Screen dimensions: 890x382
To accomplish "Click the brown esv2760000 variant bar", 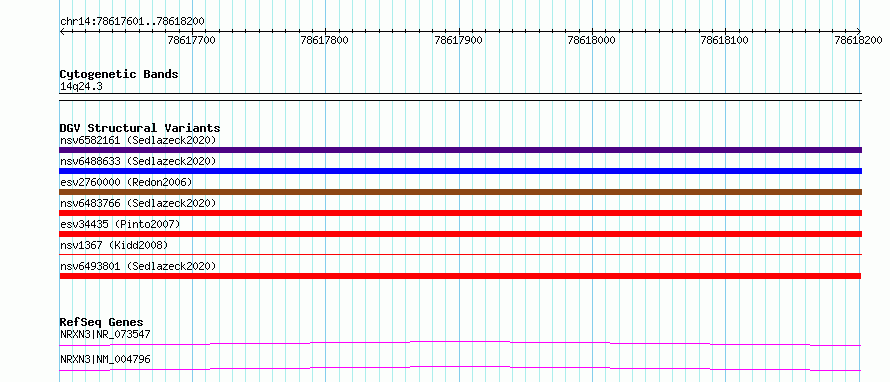I will [x=460, y=192].
